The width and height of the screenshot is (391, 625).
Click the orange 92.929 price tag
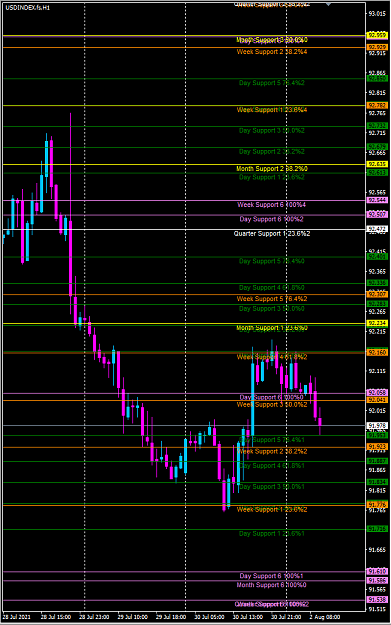coord(377,47)
